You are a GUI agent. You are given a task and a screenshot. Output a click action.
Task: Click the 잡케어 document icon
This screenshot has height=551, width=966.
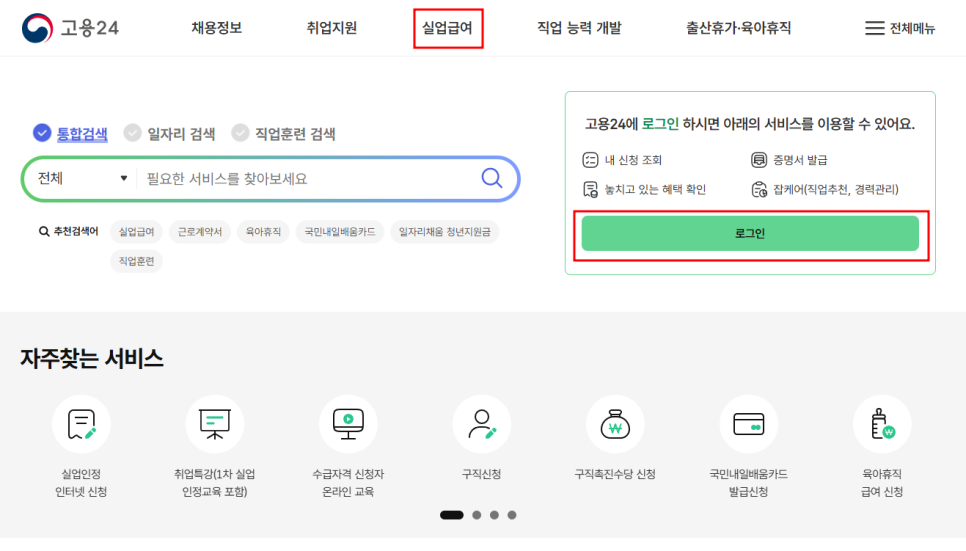coord(758,189)
